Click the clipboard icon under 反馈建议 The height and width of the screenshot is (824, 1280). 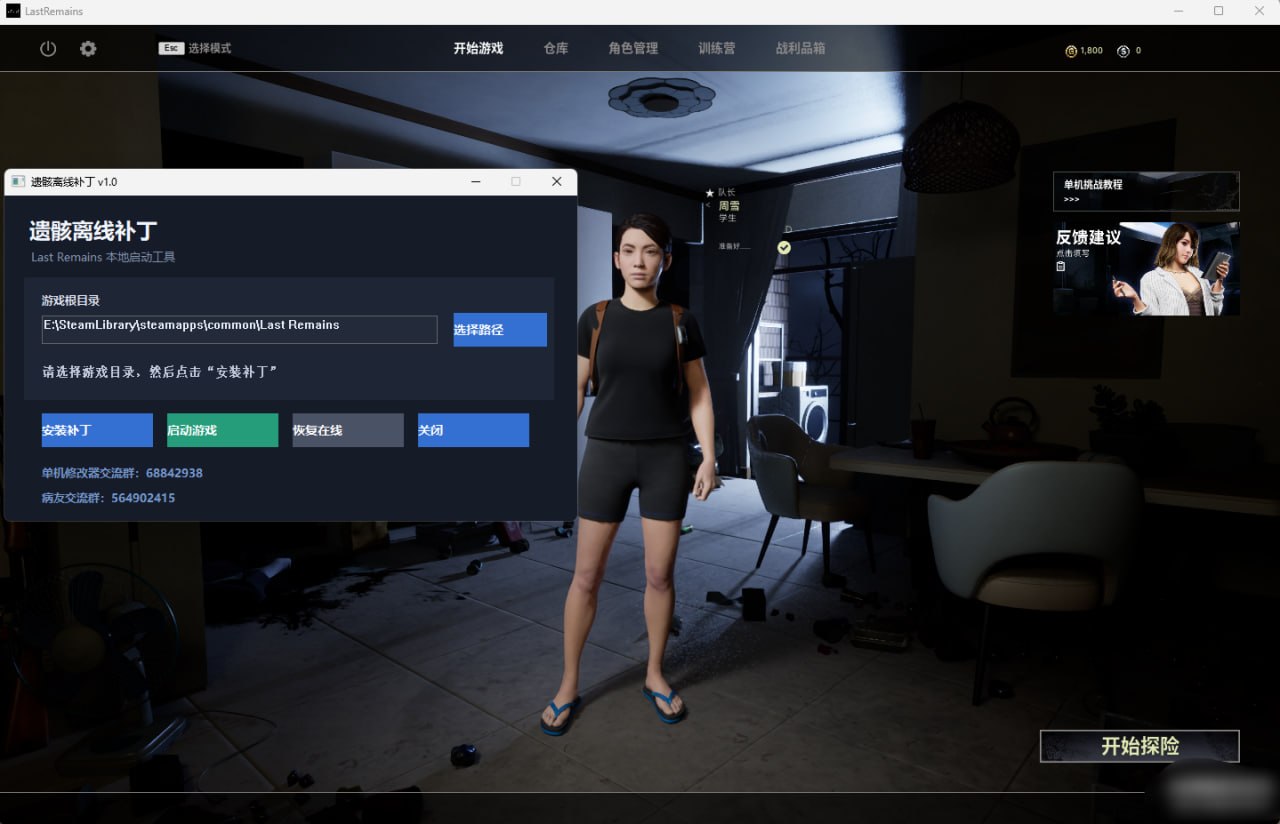pos(1061,266)
